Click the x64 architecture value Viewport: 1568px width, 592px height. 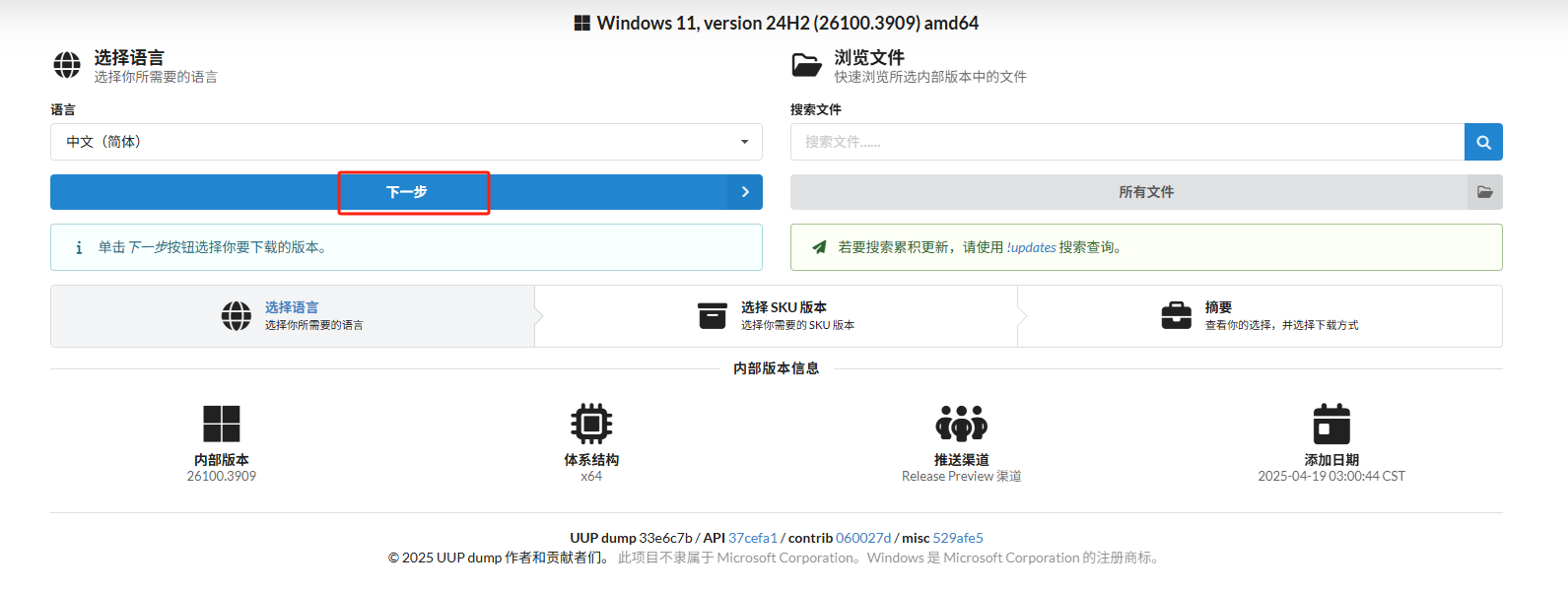[x=591, y=477]
